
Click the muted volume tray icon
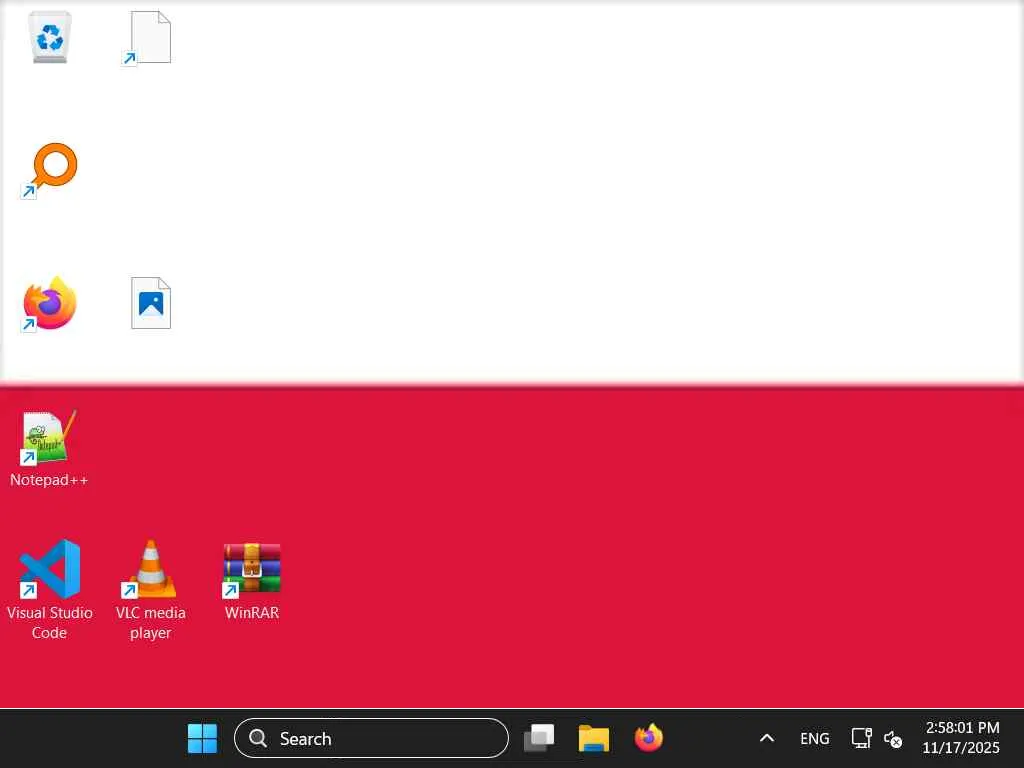pyautogui.click(x=893, y=739)
